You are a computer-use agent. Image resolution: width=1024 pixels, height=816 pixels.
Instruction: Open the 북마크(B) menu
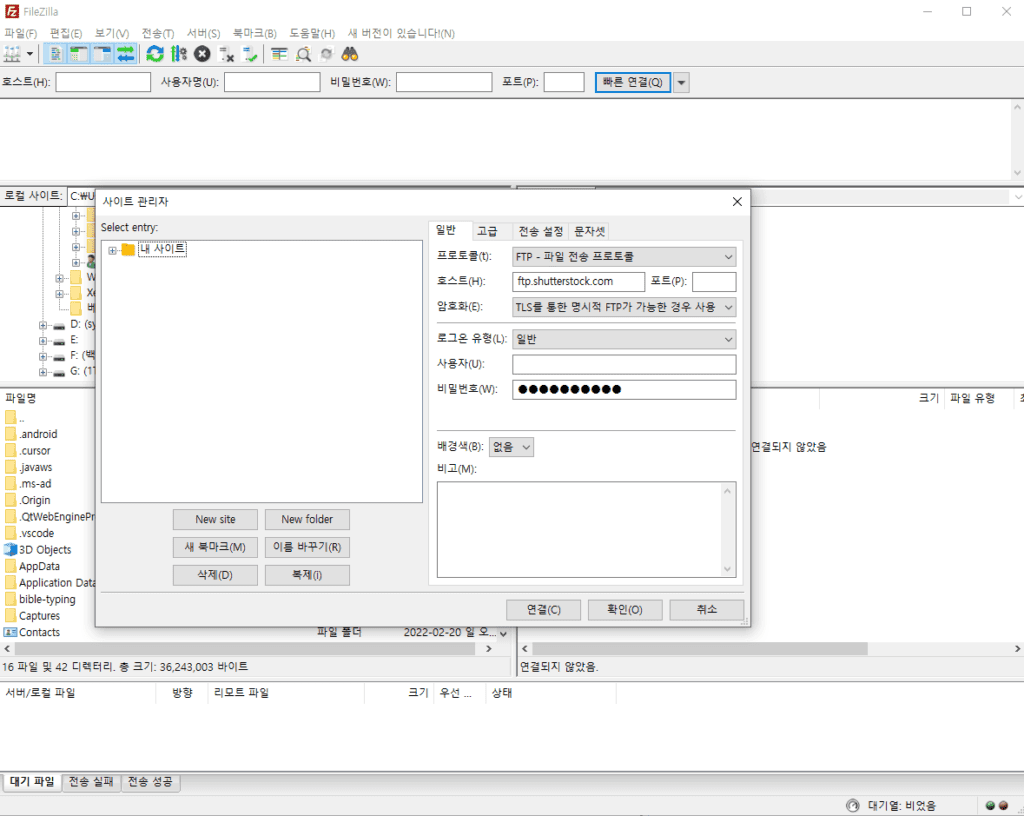coord(255,33)
